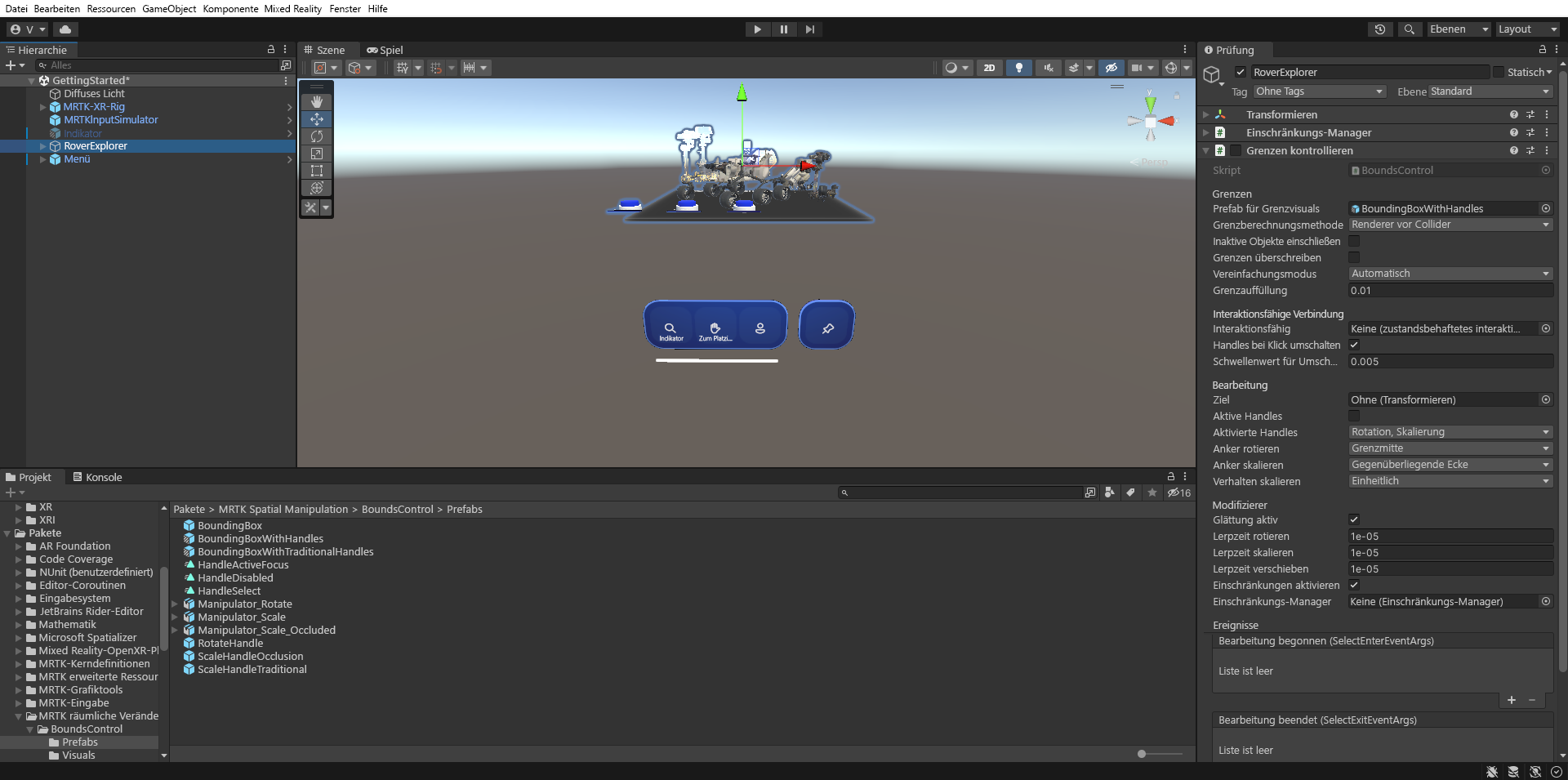Image resolution: width=1568 pixels, height=780 pixels.
Task: Open the Vereinfachungsmodus dropdown
Action: click(x=1450, y=273)
